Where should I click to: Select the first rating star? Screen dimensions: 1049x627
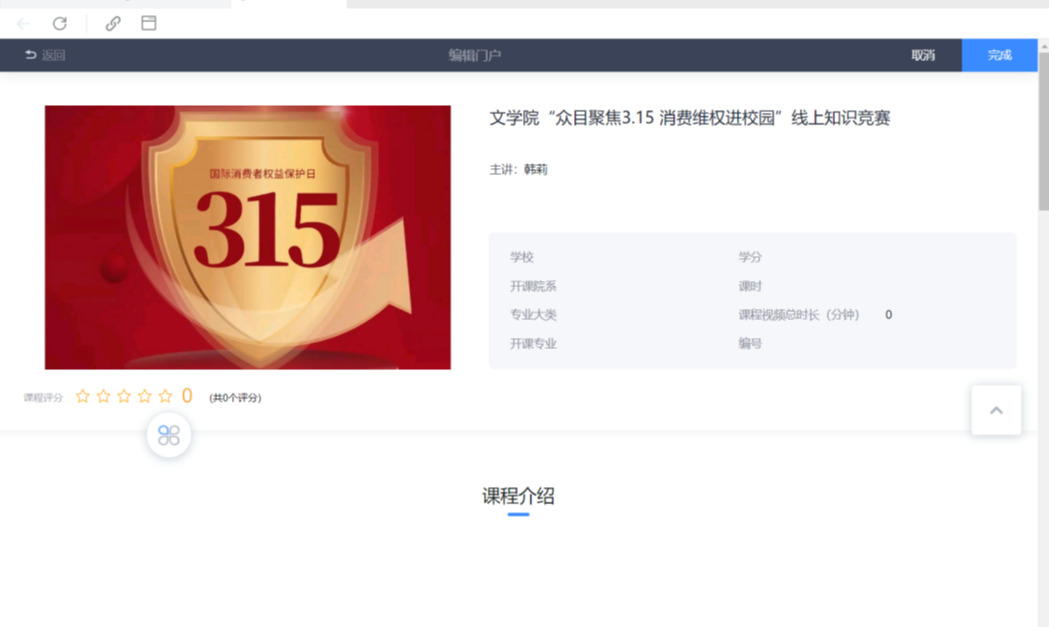(83, 397)
